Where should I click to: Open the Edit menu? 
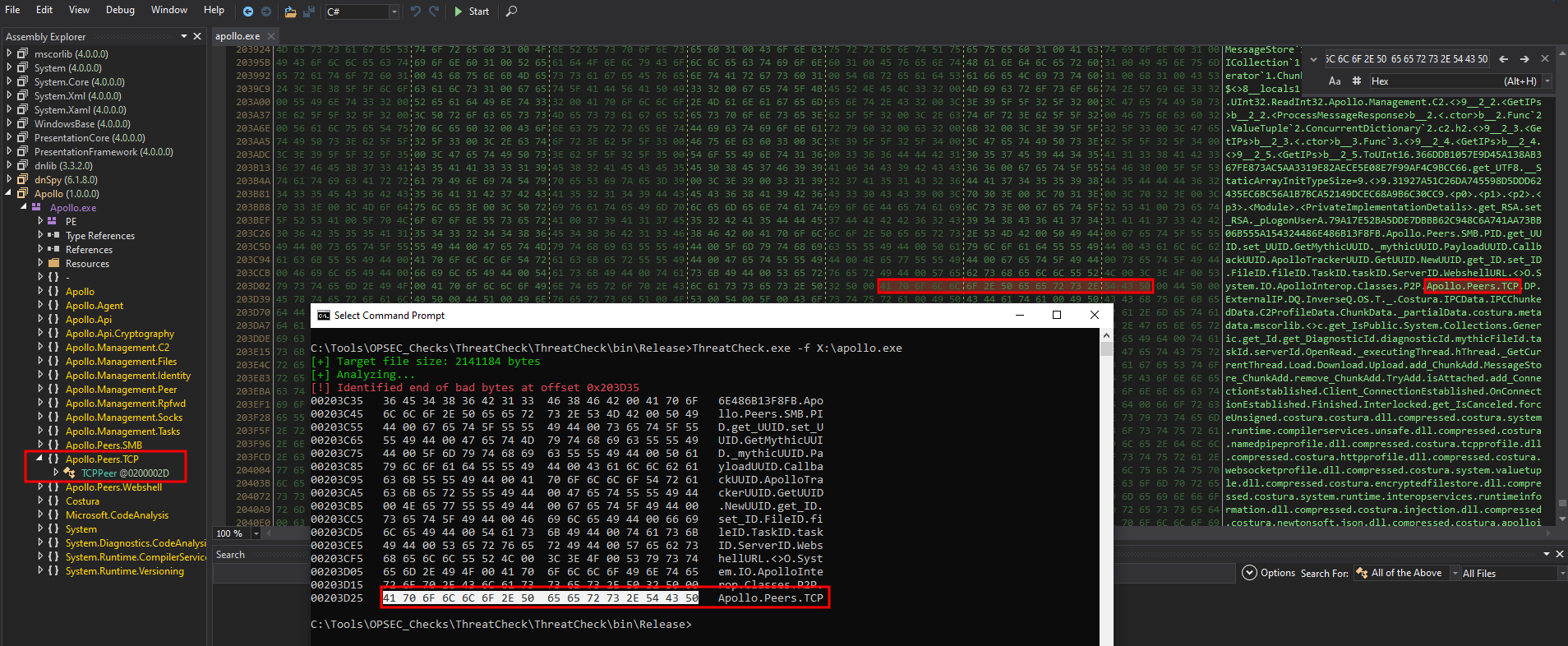pos(44,10)
